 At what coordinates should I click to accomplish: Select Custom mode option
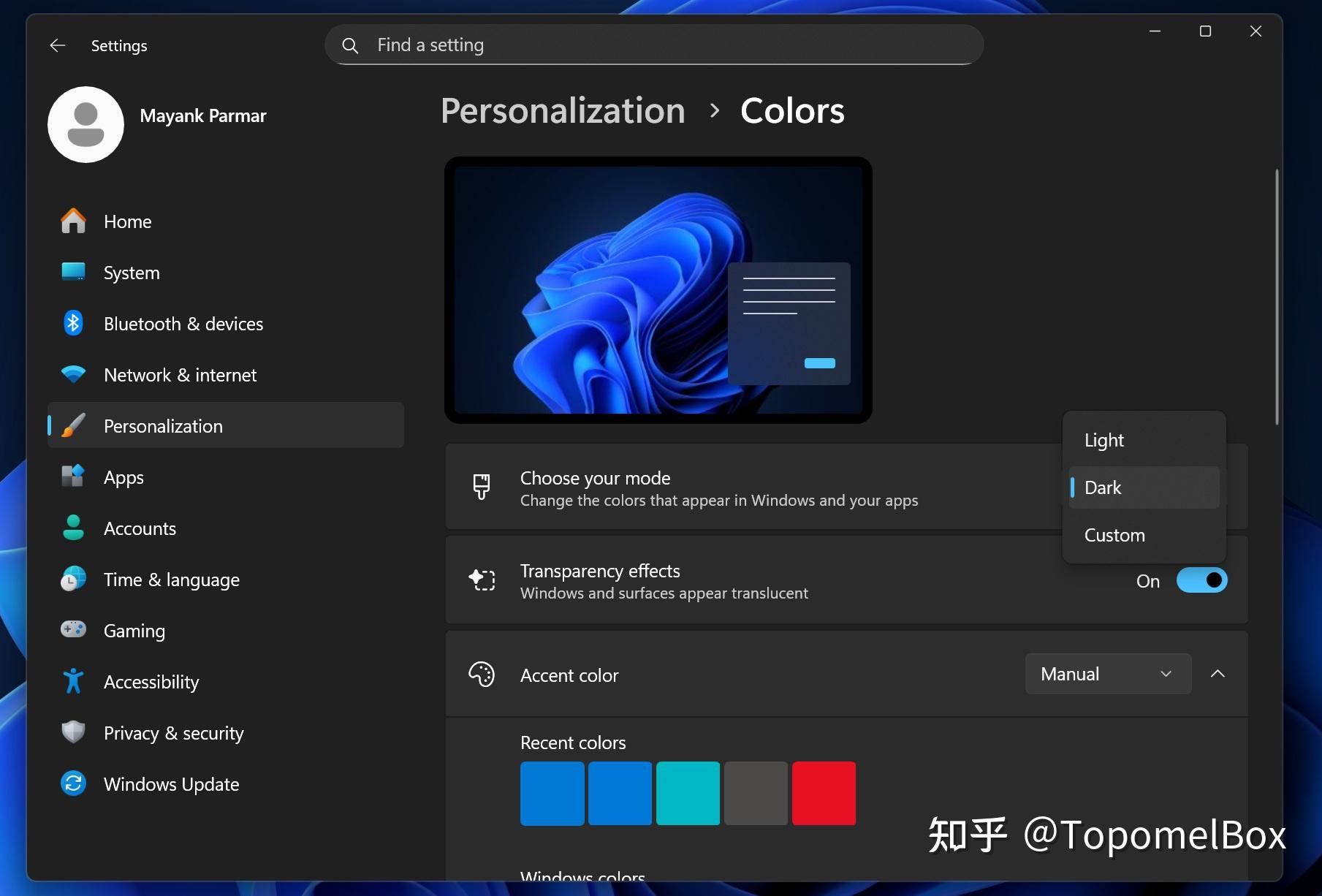pyautogui.click(x=1144, y=535)
